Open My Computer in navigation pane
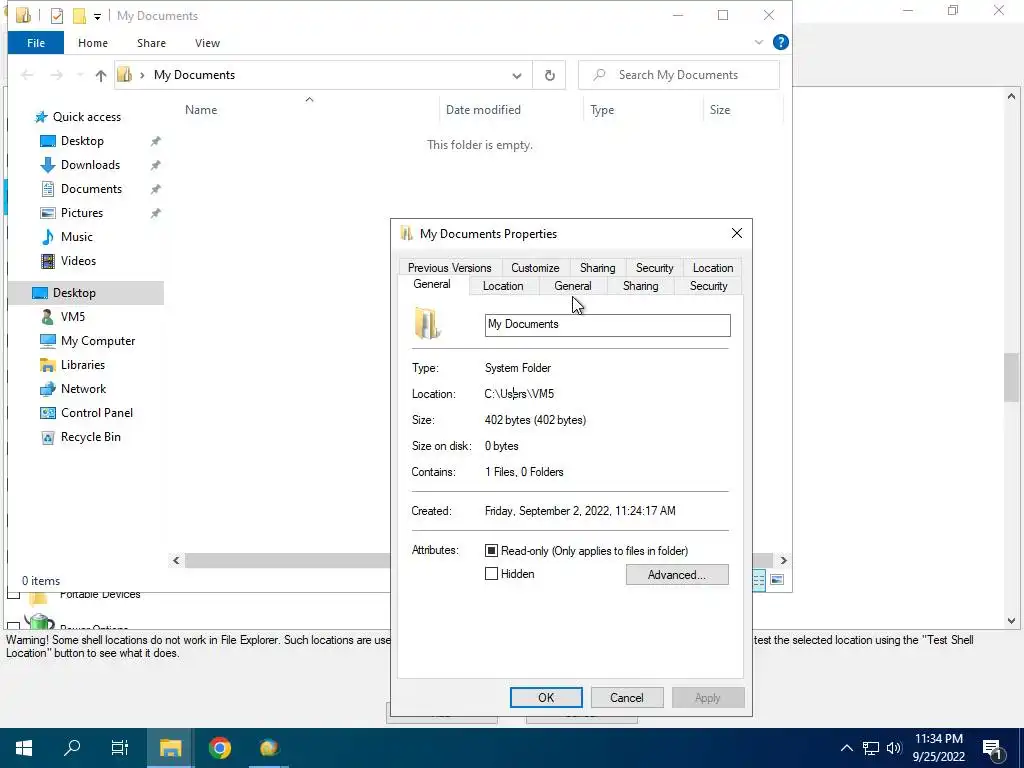The image size is (1024, 768). click(97, 341)
